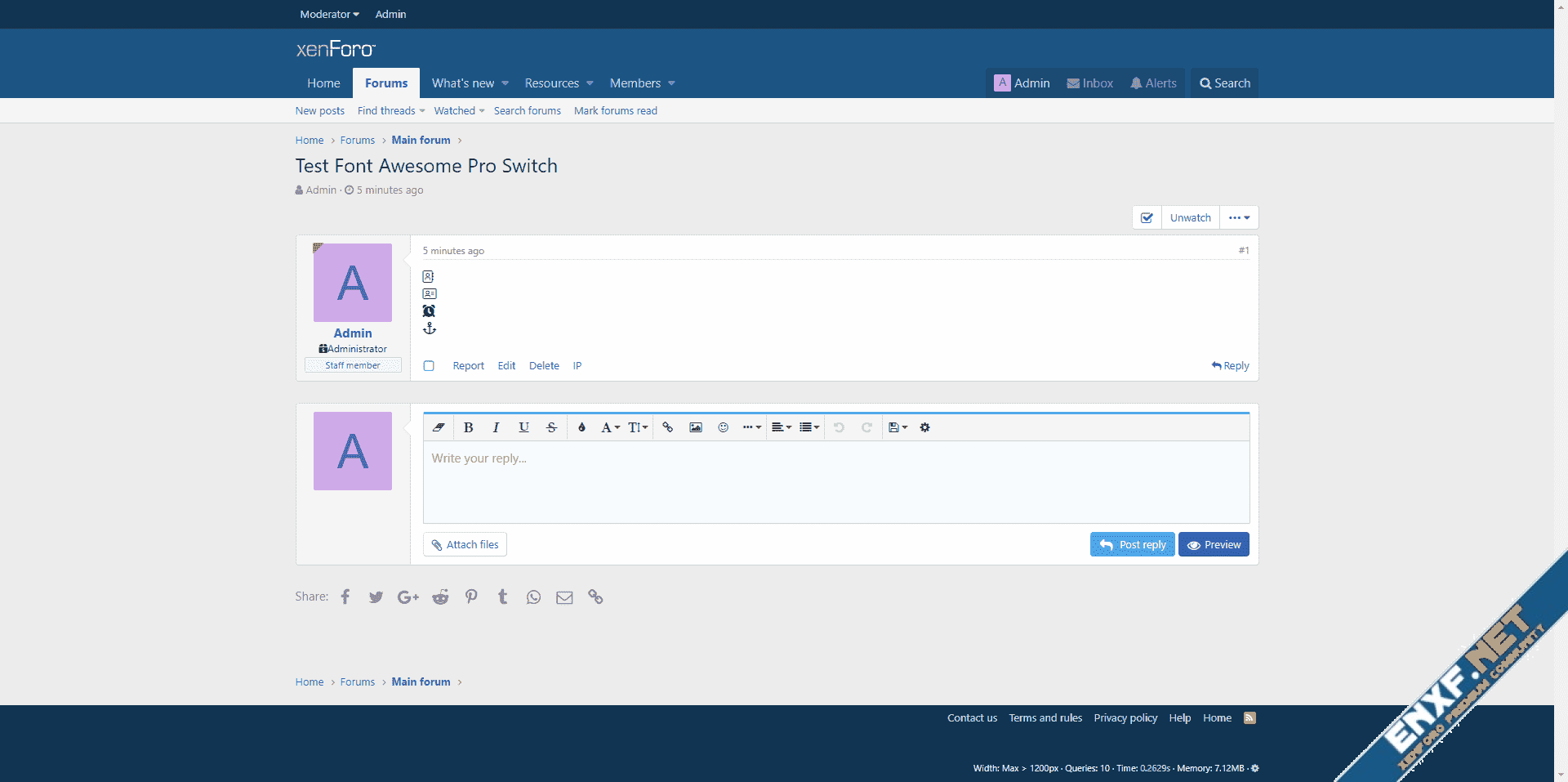Screen dimensions: 1568x782
Task: Click the italic formatting icon
Action: pos(496,427)
